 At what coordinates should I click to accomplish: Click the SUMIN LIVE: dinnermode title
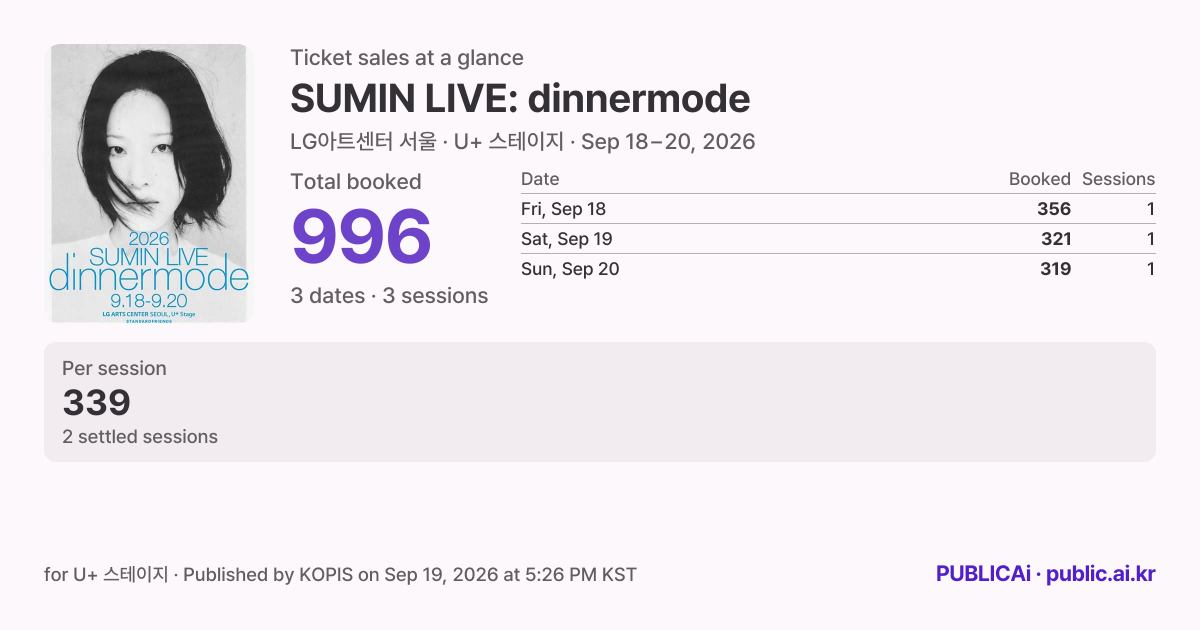tap(520, 99)
